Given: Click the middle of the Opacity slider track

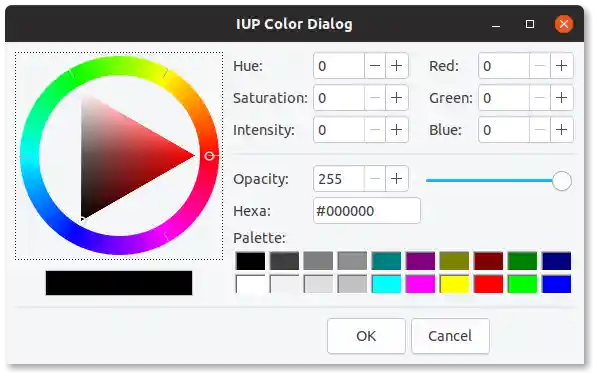Looking at the screenshot, I should [x=498, y=180].
